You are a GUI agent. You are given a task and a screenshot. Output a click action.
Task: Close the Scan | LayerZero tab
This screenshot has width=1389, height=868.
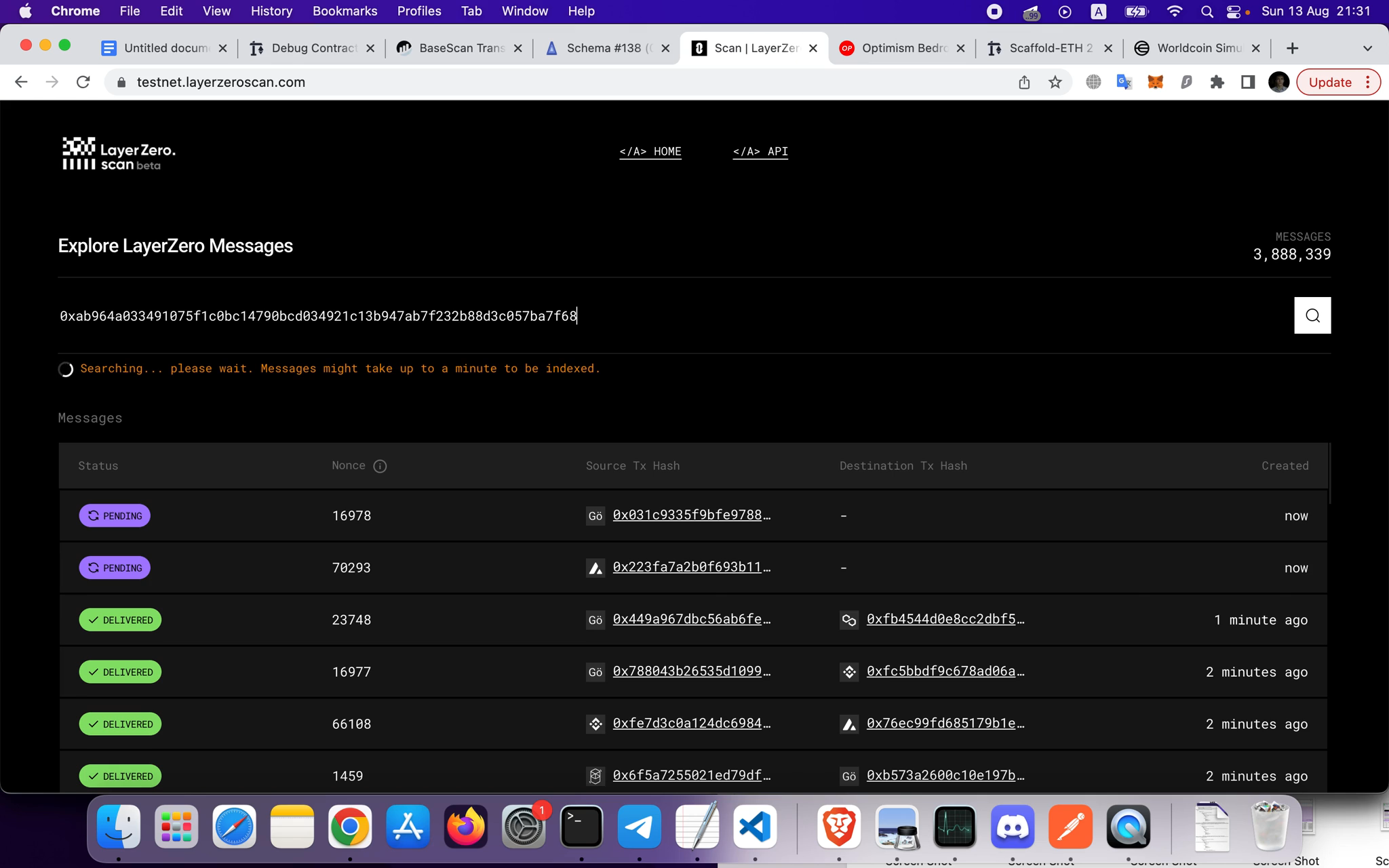(813, 48)
